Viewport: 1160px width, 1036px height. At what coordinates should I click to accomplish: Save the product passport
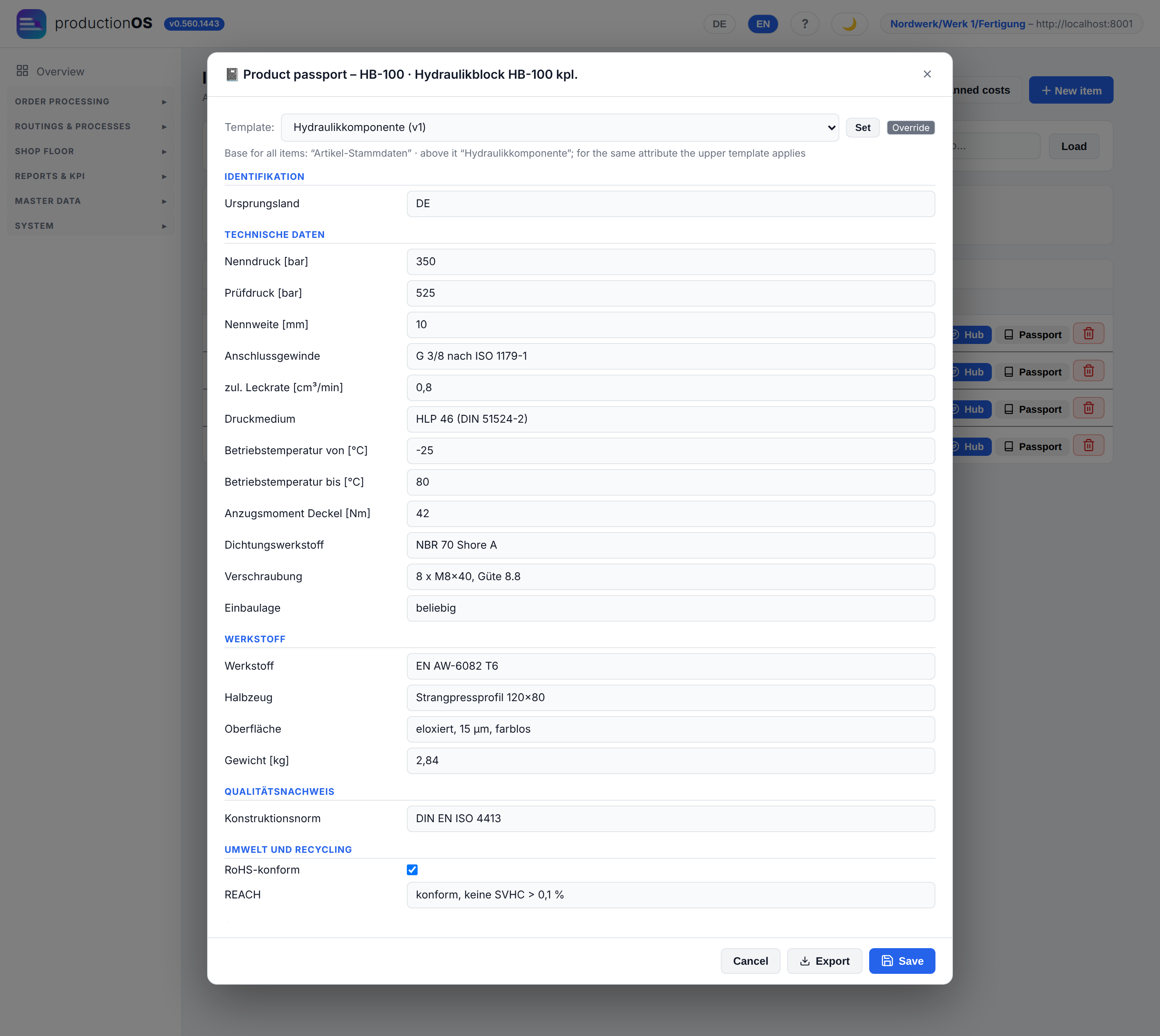click(901, 961)
